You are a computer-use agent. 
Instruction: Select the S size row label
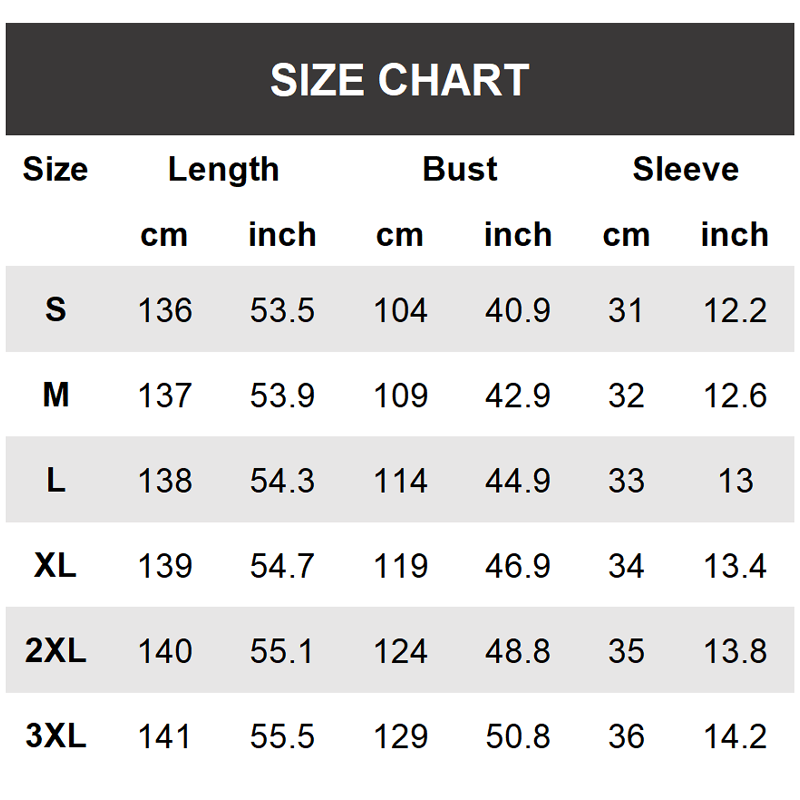[55, 310]
